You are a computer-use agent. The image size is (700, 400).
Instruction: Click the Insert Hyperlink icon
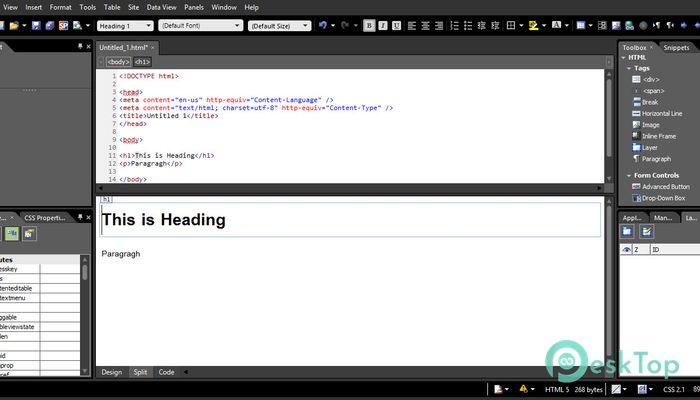[x=629, y=26]
